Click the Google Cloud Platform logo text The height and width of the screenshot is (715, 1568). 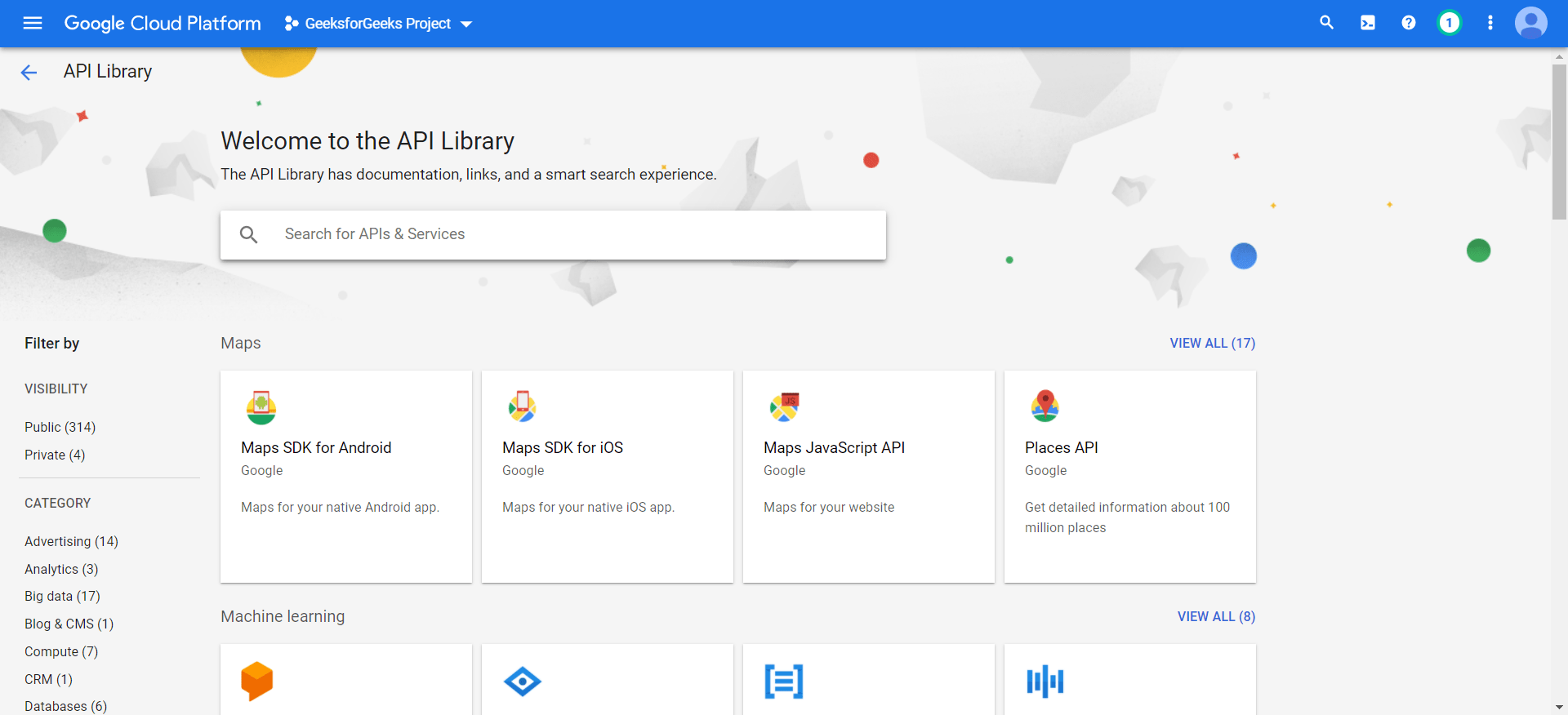(x=163, y=24)
